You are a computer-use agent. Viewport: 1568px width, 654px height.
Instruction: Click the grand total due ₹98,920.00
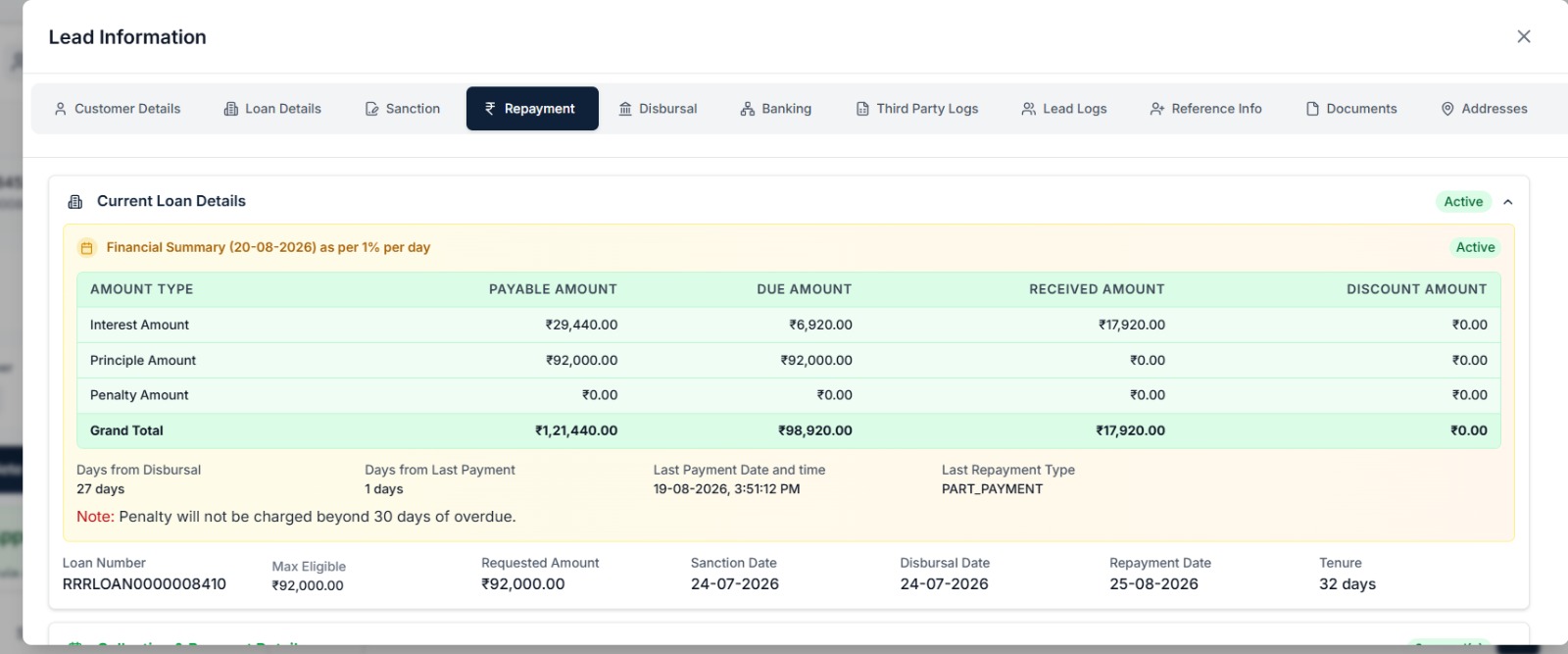[x=815, y=430]
